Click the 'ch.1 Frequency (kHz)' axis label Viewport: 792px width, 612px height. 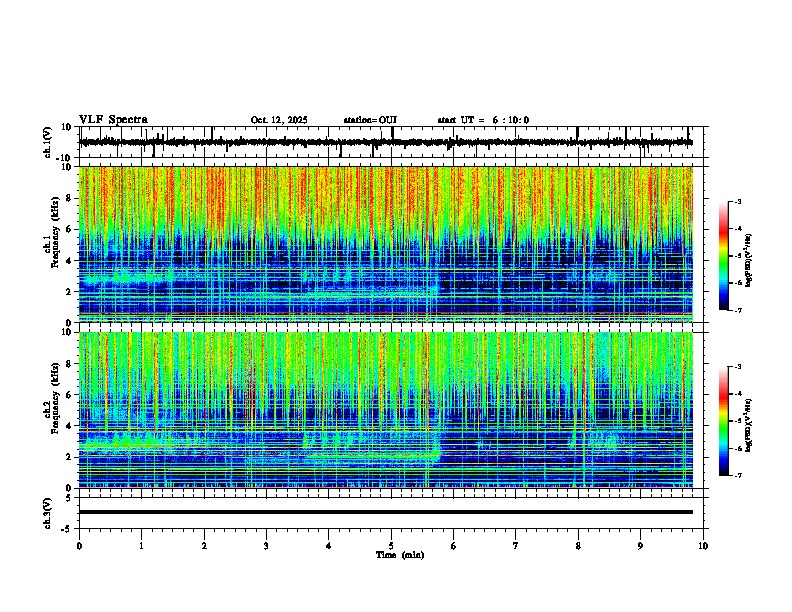coord(51,230)
